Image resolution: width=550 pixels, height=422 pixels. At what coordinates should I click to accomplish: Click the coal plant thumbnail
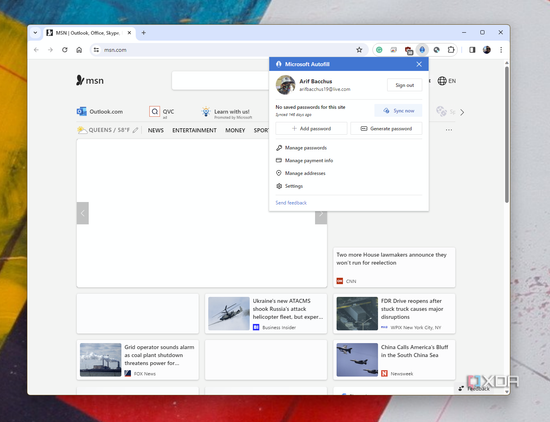click(x=101, y=360)
